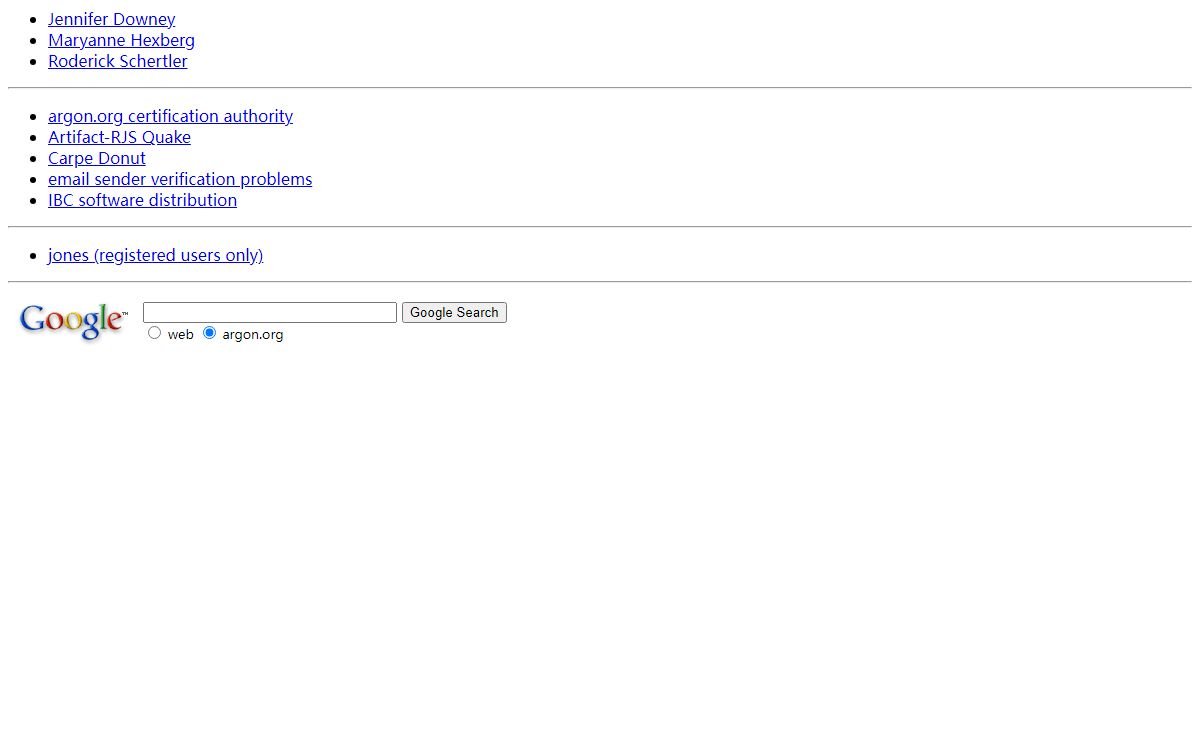Visit the Roderick Schertler page link
Viewport: 1200px width, 740px height.
point(117,61)
